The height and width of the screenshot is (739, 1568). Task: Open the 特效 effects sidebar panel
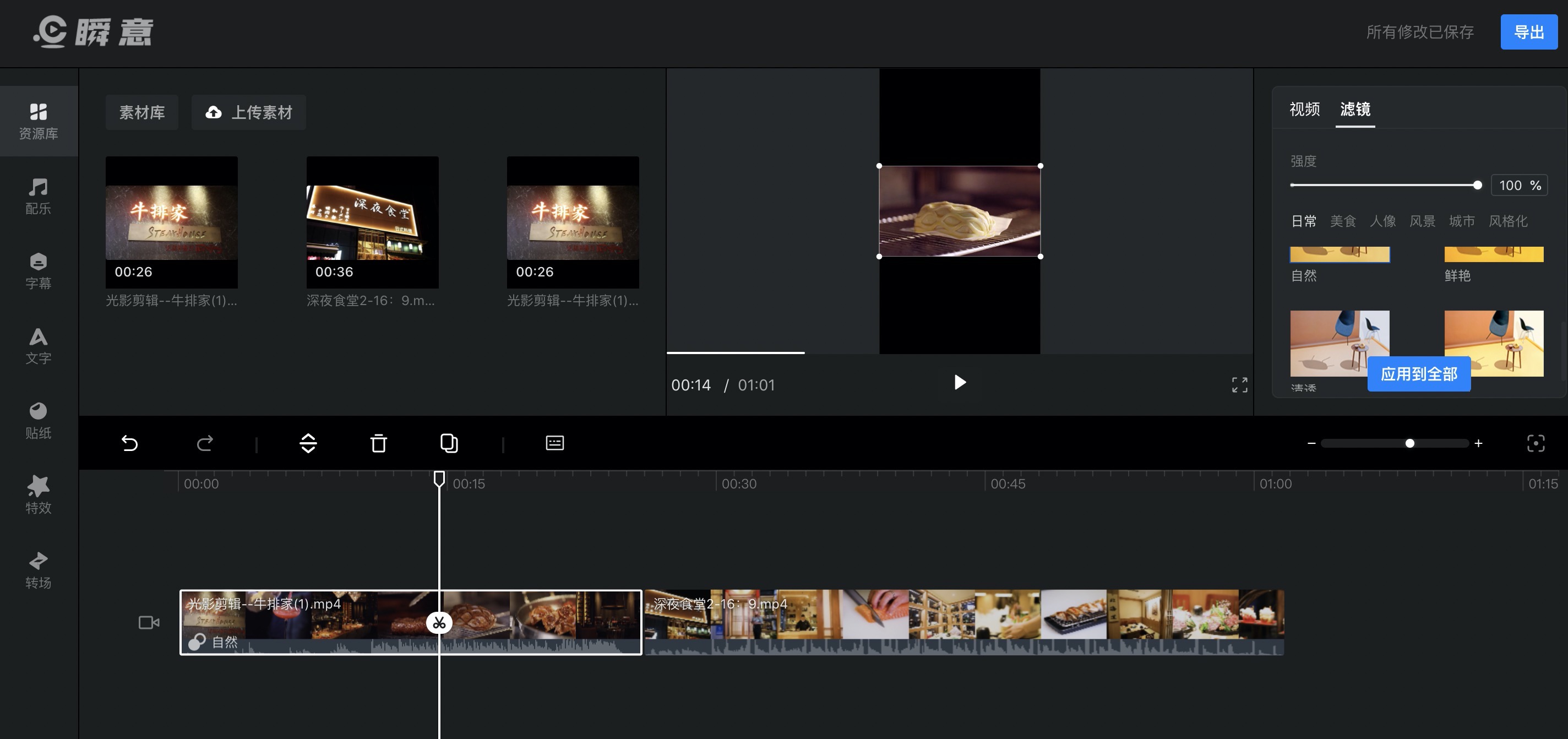39,495
